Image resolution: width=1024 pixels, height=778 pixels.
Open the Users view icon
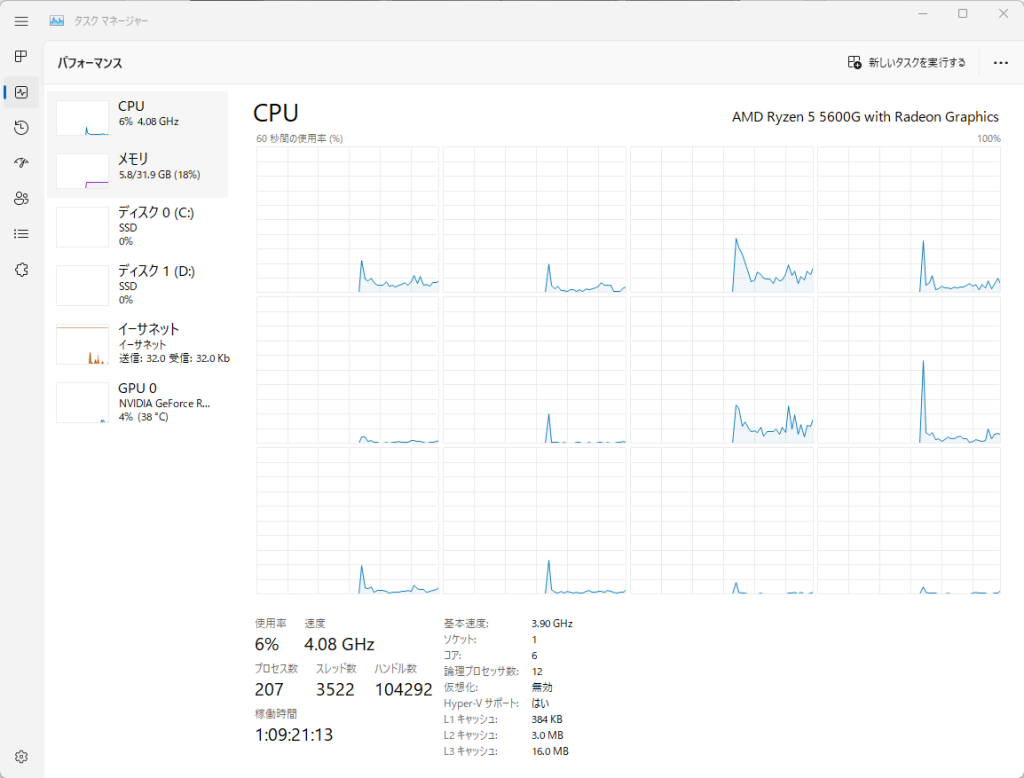(20, 198)
